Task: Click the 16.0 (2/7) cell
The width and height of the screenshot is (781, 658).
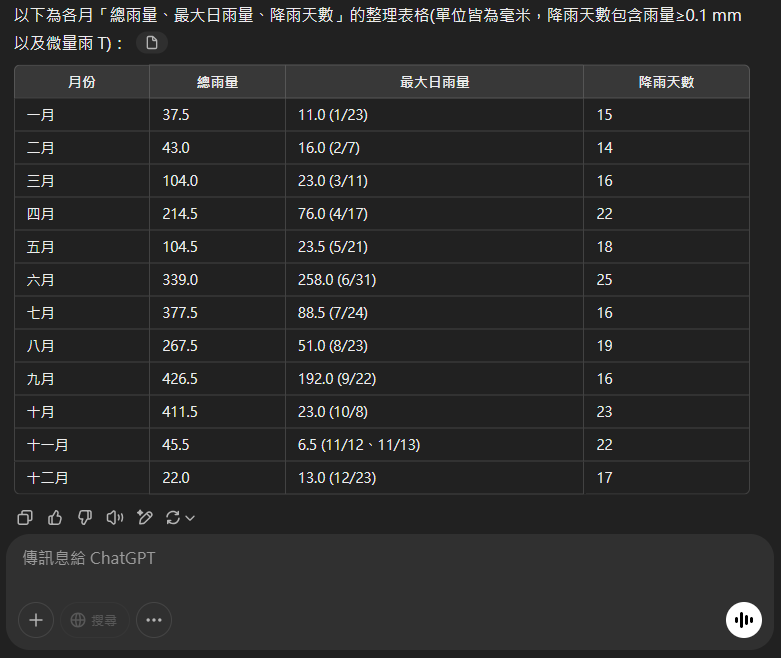Action: (435, 148)
